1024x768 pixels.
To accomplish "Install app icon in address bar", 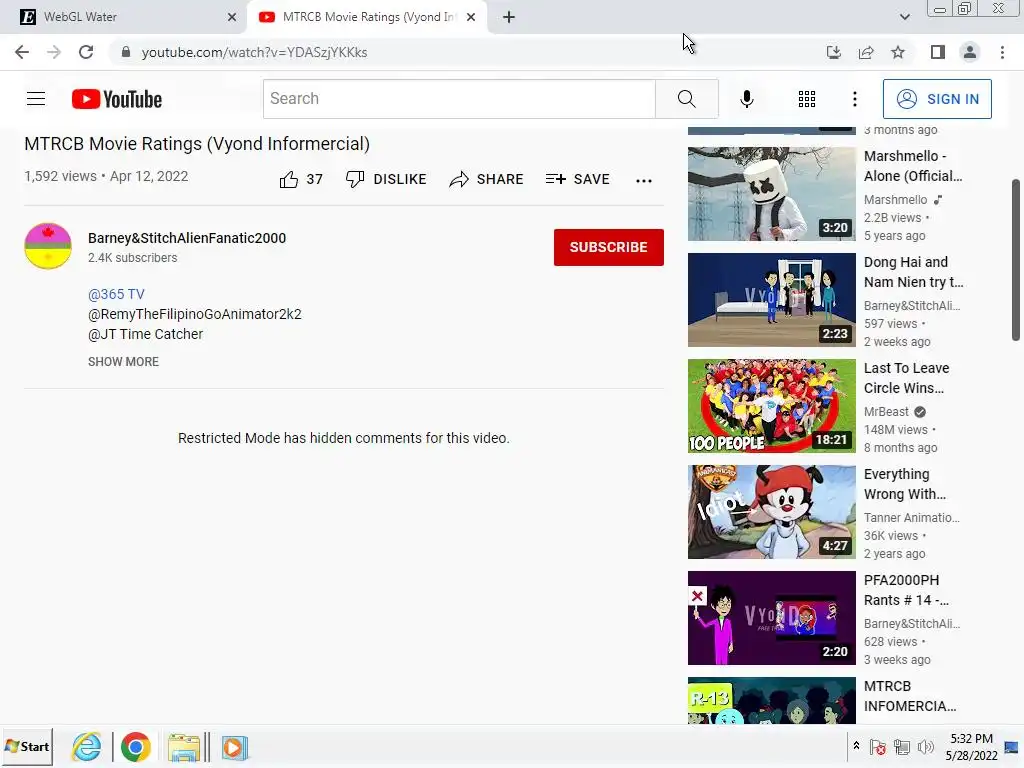I will point(833,52).
